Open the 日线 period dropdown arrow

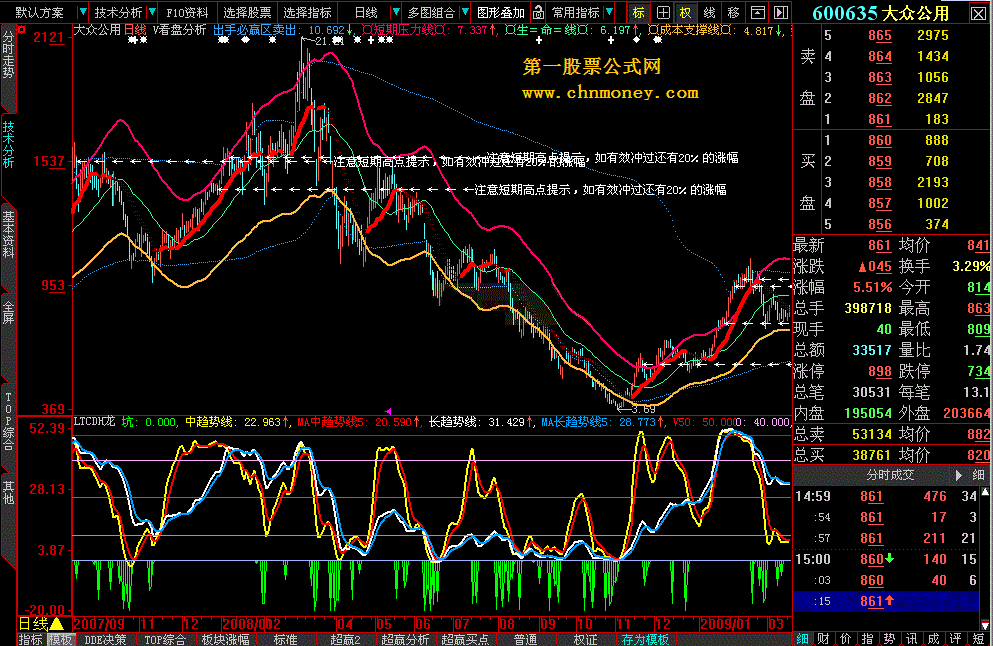pos(395,12)
